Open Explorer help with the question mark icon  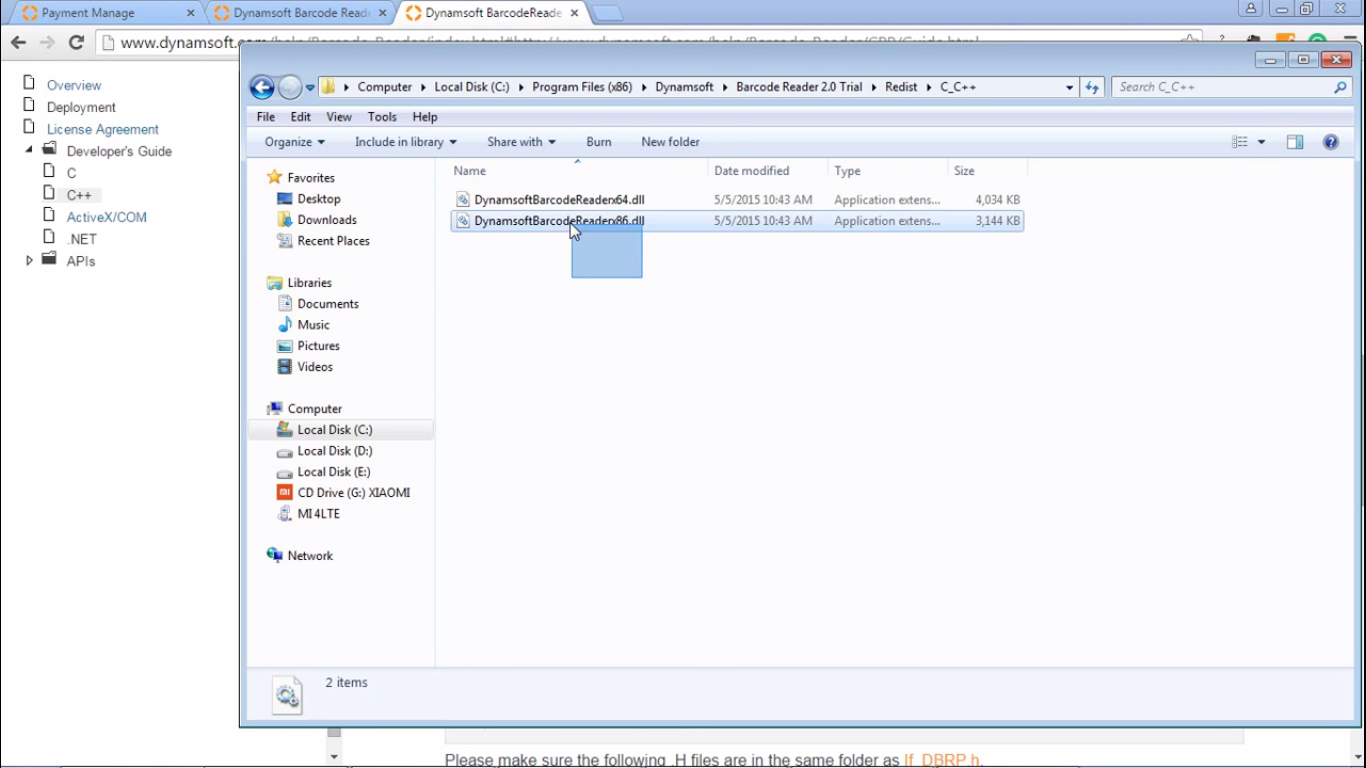pyautogui.click(x=1330, y=141)
